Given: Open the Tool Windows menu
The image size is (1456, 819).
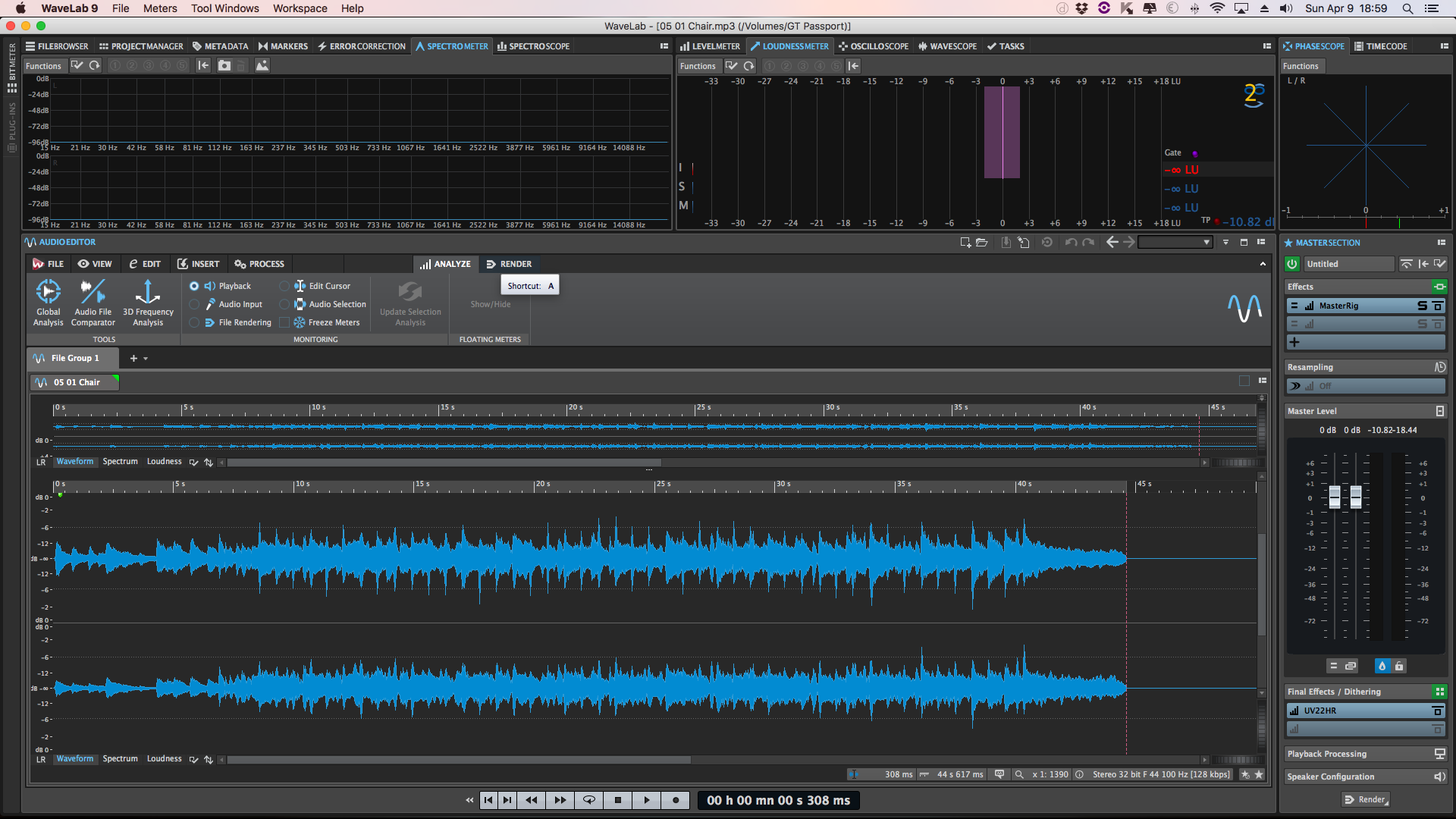Looking at the screenshot, I should (x=224, y=8).
